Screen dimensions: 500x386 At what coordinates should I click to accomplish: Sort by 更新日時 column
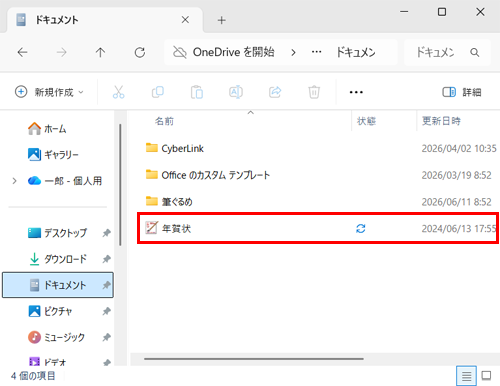441,121
